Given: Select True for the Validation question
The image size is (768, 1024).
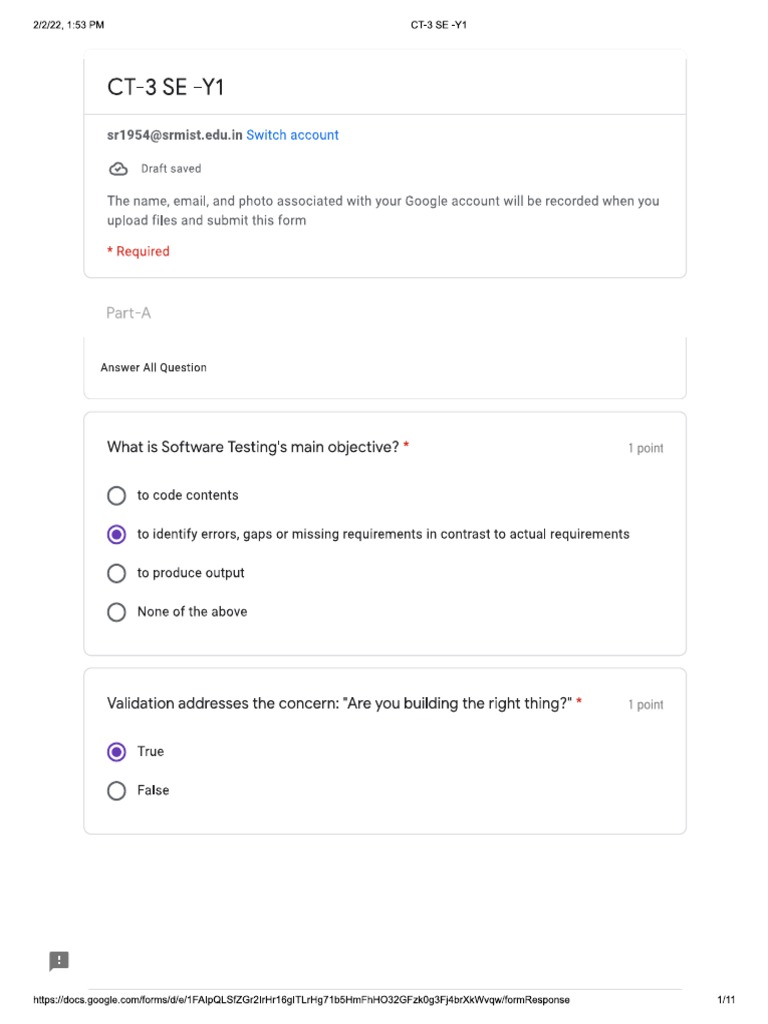Looking at the screenshot, I should pos(117,752).
